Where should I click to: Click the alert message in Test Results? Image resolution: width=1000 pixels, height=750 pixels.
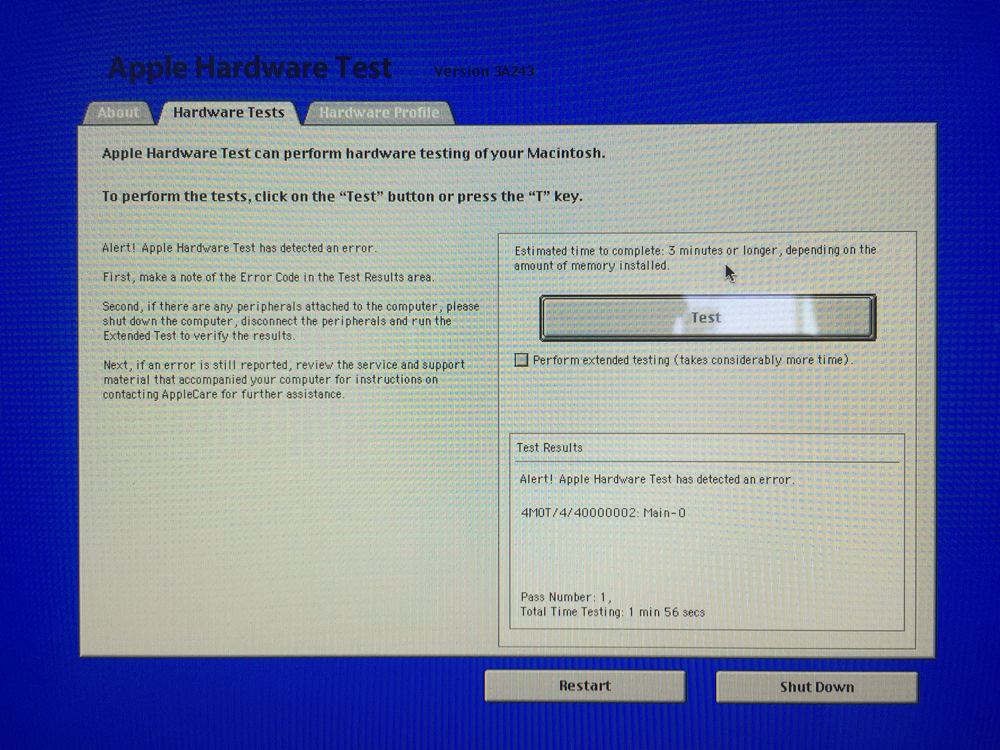click(657, 480)
